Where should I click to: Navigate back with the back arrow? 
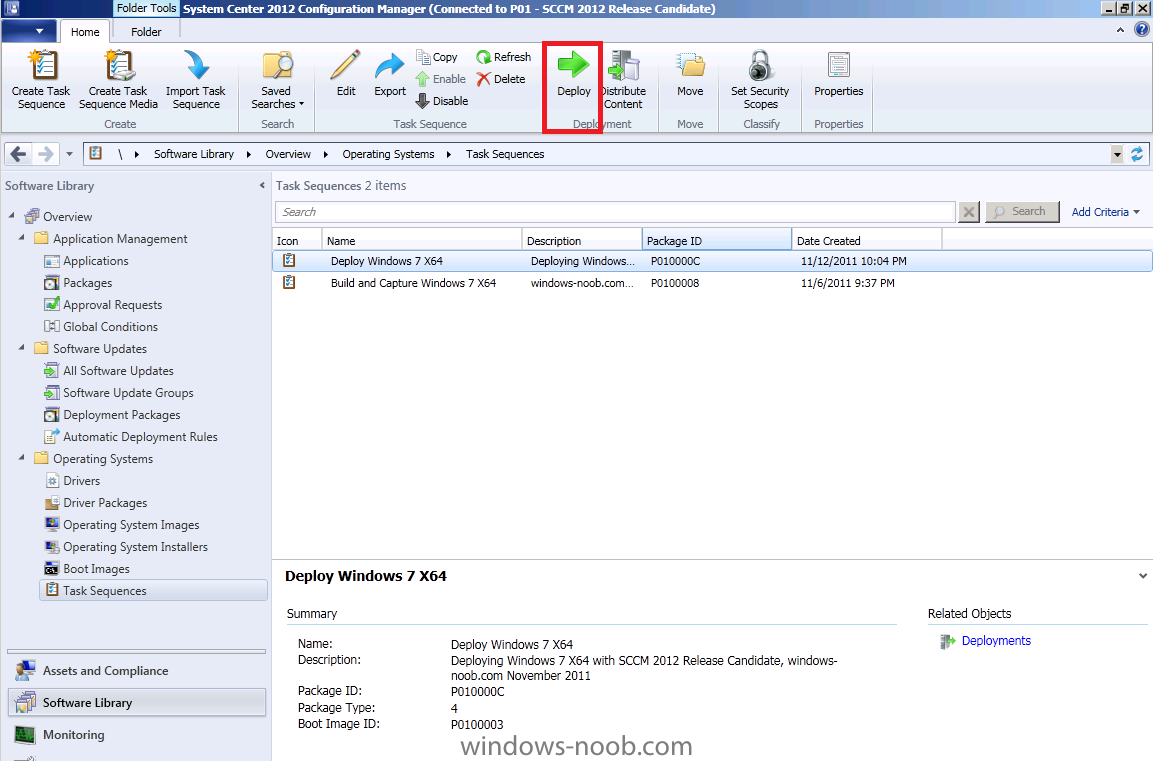click(x=18, y=154)
